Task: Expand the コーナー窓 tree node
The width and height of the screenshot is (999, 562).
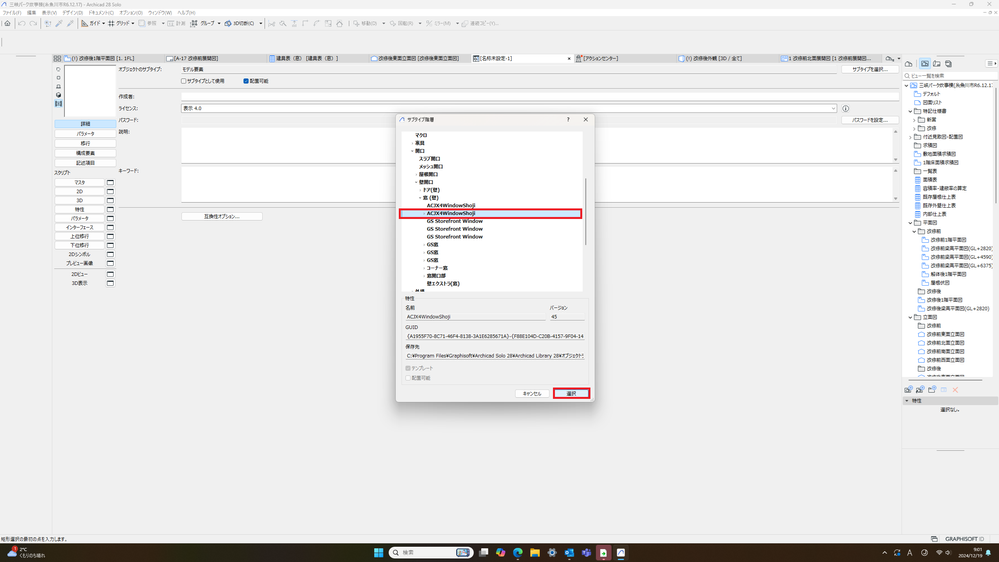Action: [x=424, y=268]
